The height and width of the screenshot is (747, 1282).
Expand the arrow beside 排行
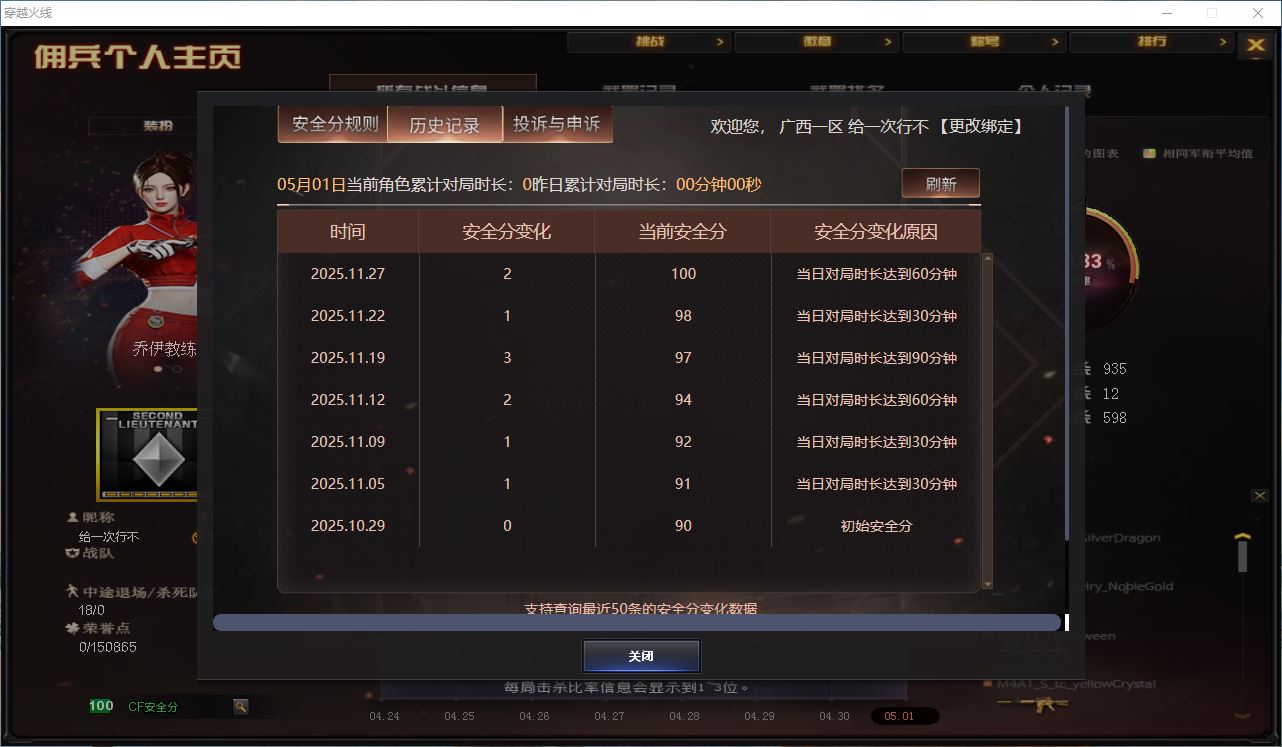click(1222, 42)
